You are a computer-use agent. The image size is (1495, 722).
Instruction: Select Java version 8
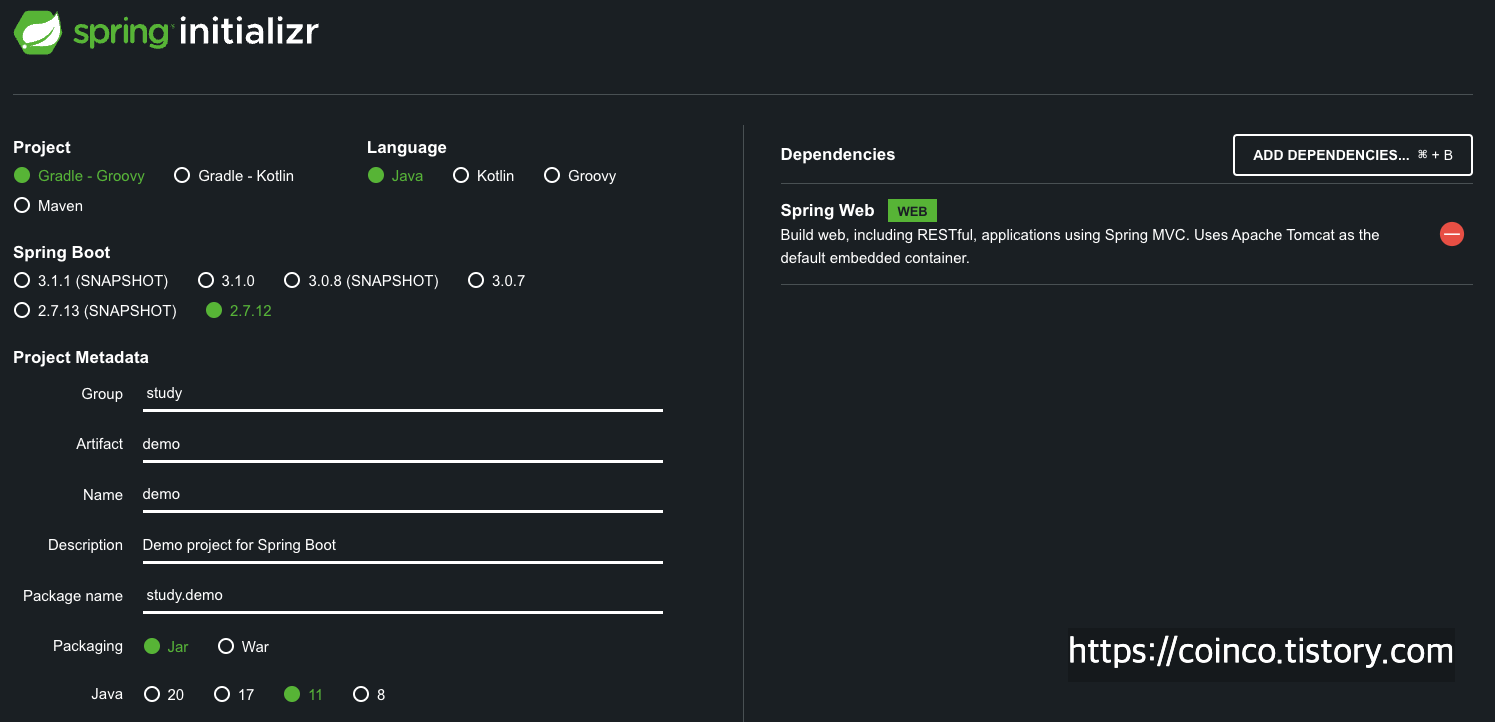point(369,694)
